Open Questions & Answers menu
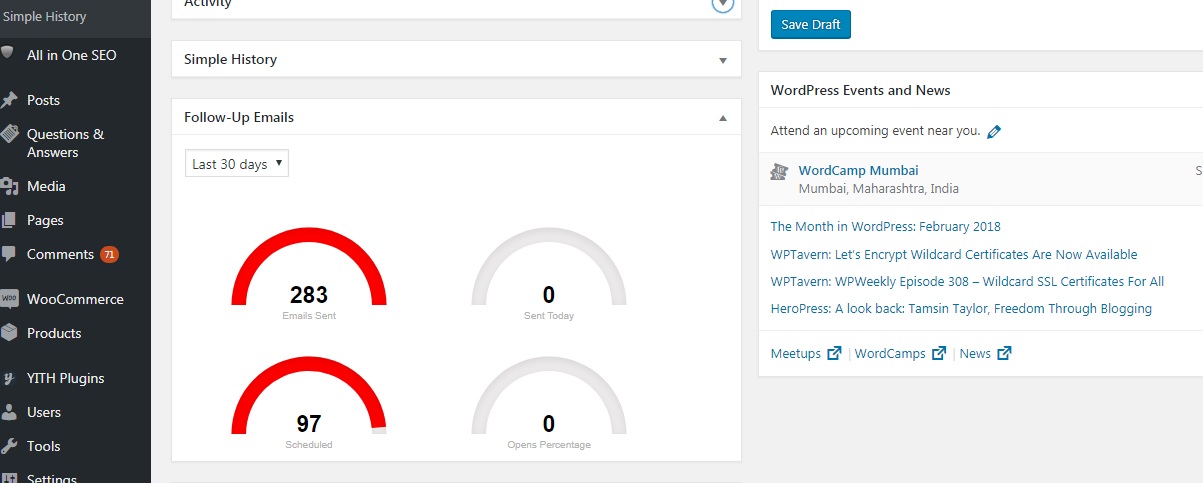The height and width of the screenshot is (483, 1203). click(65, 143)
